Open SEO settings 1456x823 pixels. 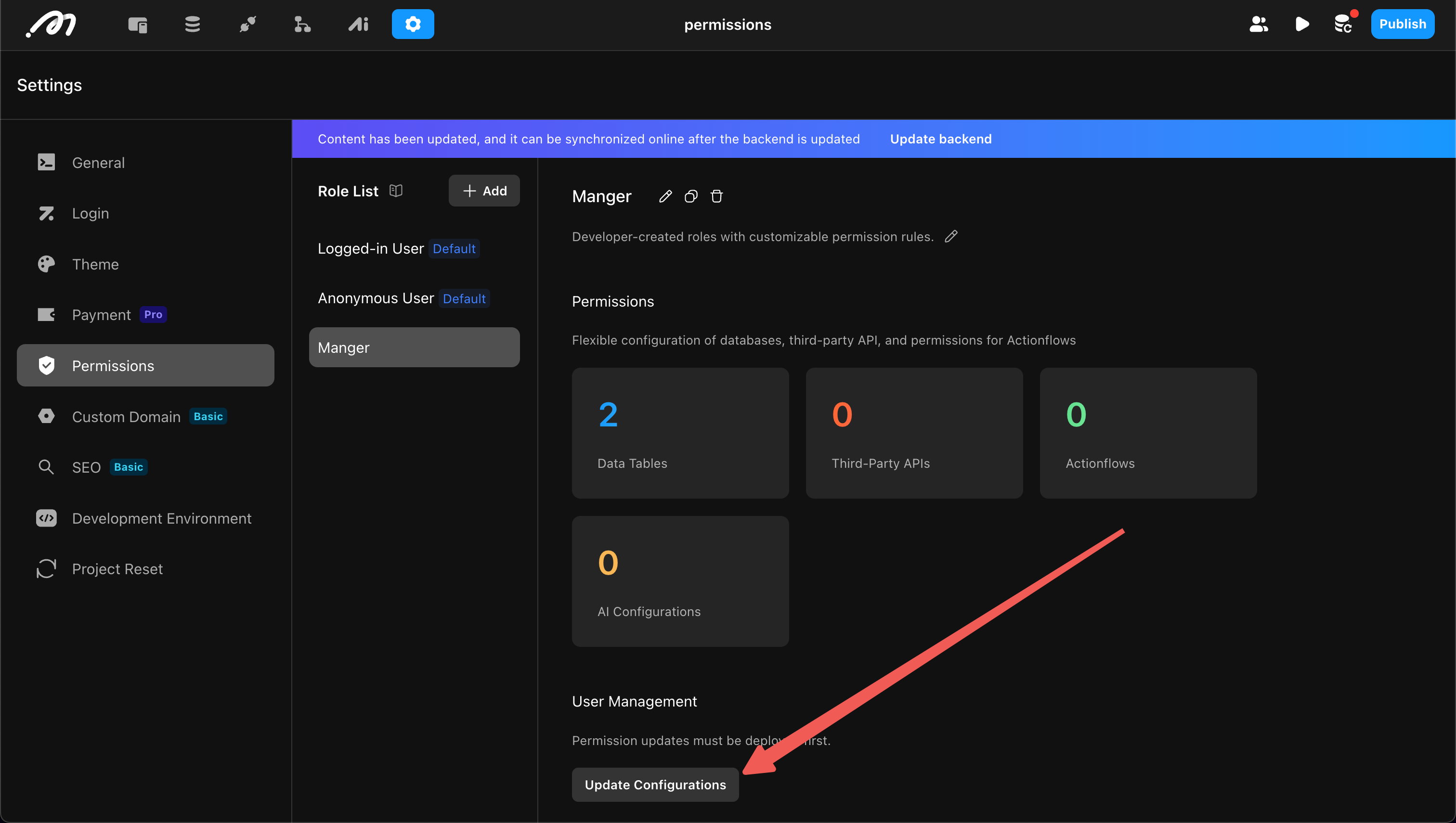[x=145, y=467]
